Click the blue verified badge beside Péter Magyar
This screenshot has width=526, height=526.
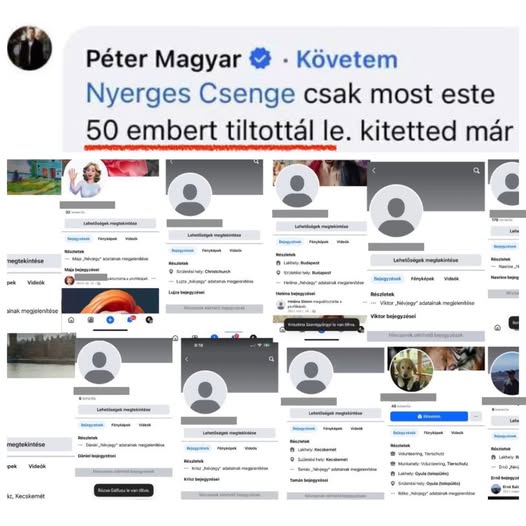[260, 58]
